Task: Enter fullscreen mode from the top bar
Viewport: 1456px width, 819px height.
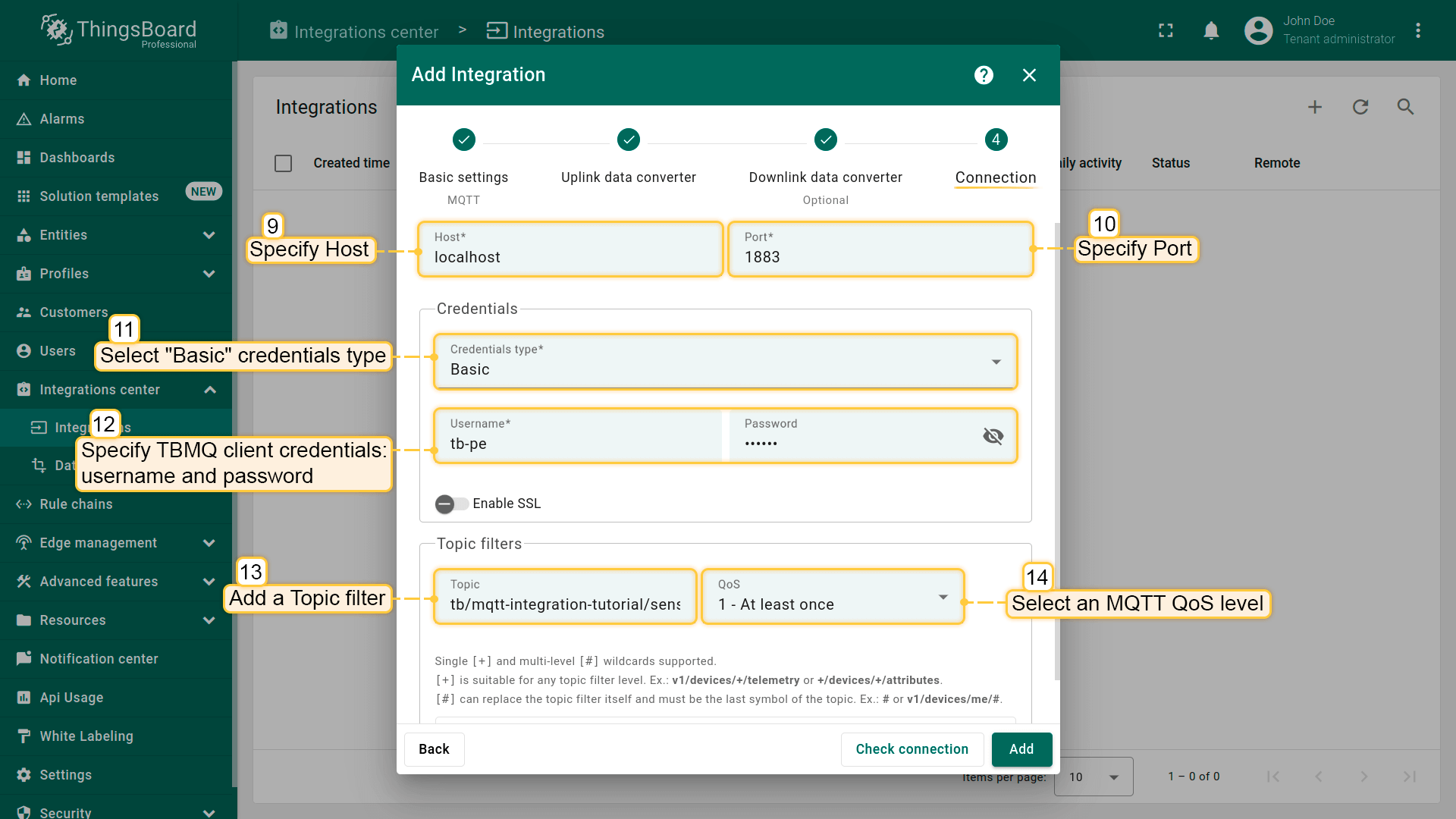Action: click(x=1166, y=30)
